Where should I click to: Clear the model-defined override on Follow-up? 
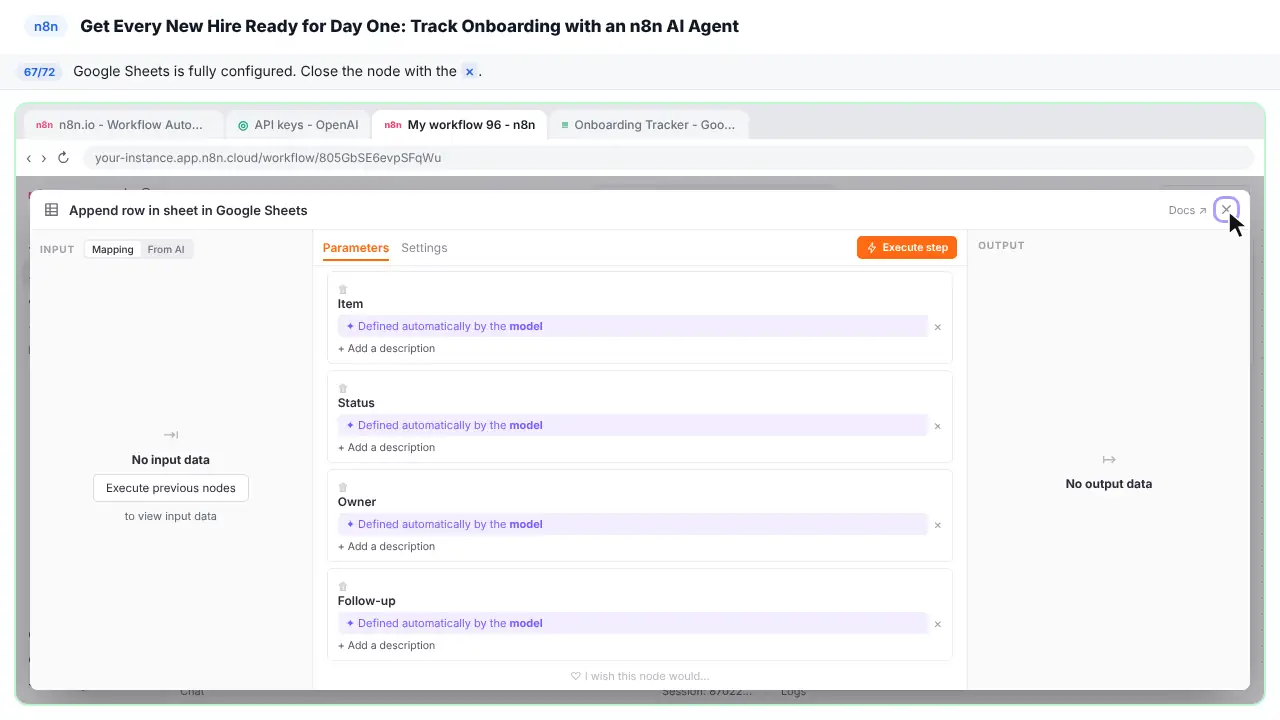[938, 624]
